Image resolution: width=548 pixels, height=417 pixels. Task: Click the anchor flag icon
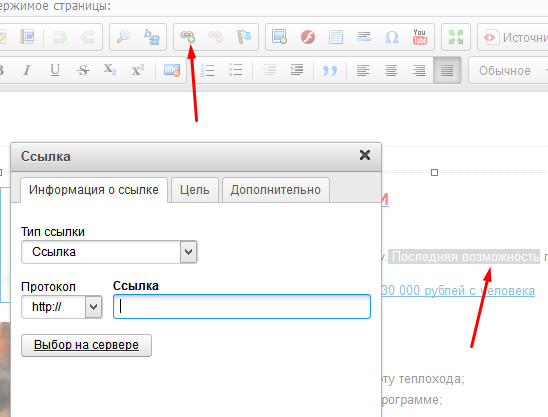(244, 37)
